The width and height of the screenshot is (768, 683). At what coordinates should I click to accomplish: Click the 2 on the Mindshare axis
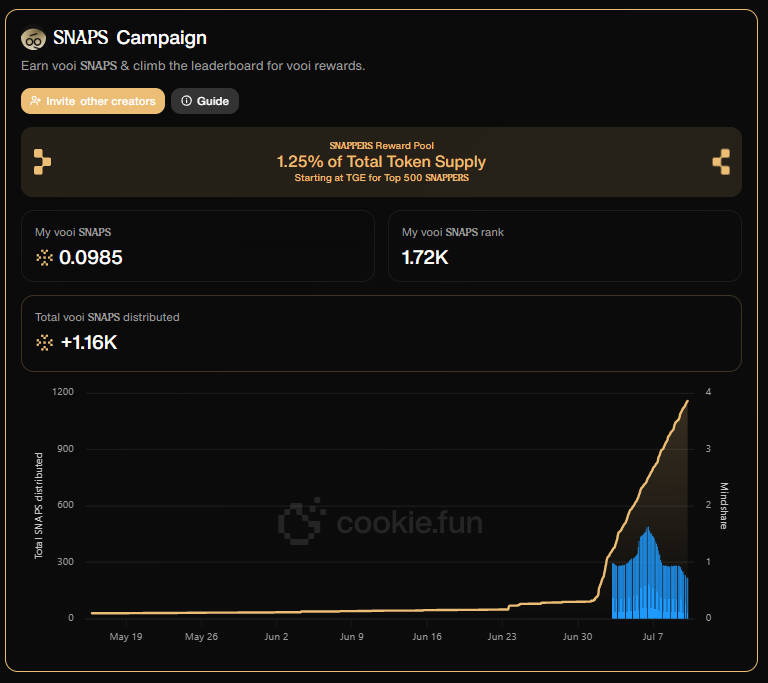pyautogui.click(x=708, y=505)
